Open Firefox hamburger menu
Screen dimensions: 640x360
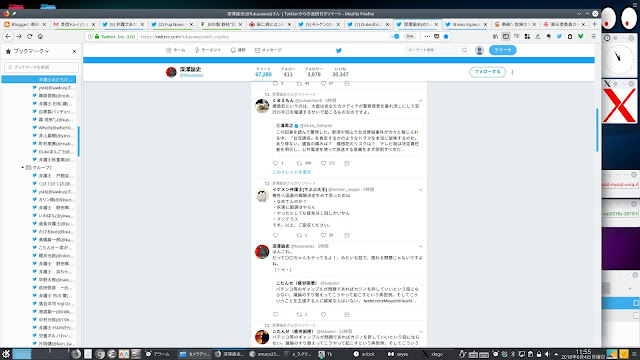[x=593, y=36]
